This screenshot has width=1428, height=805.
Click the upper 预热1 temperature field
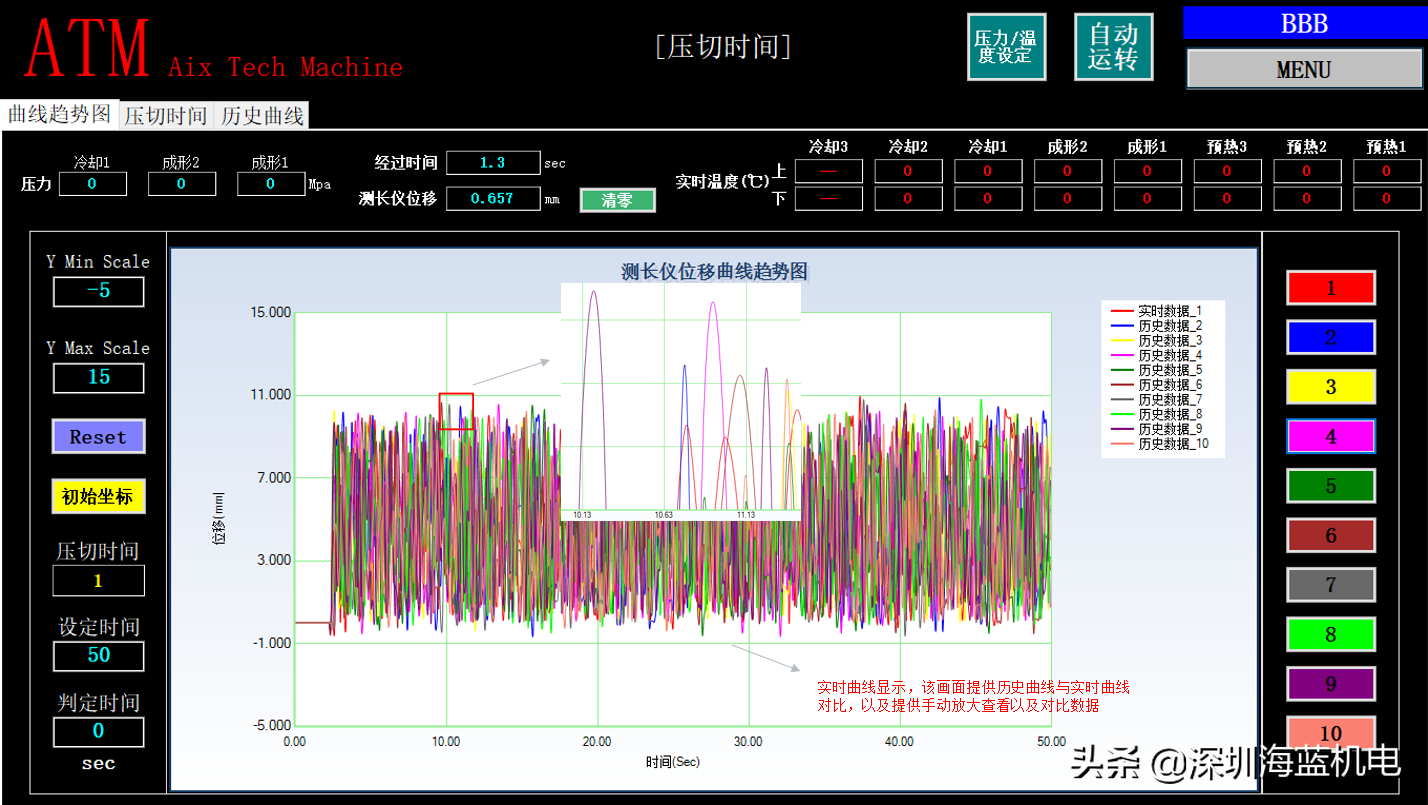(1387, 171)
